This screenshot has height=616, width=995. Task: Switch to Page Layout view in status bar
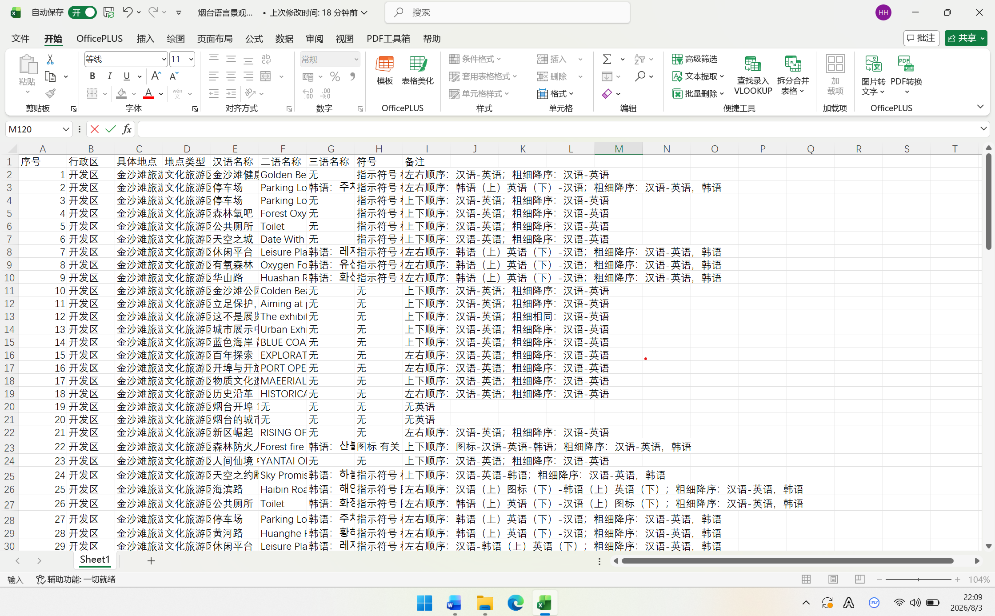pyautogui.click(x=833, y=579)
